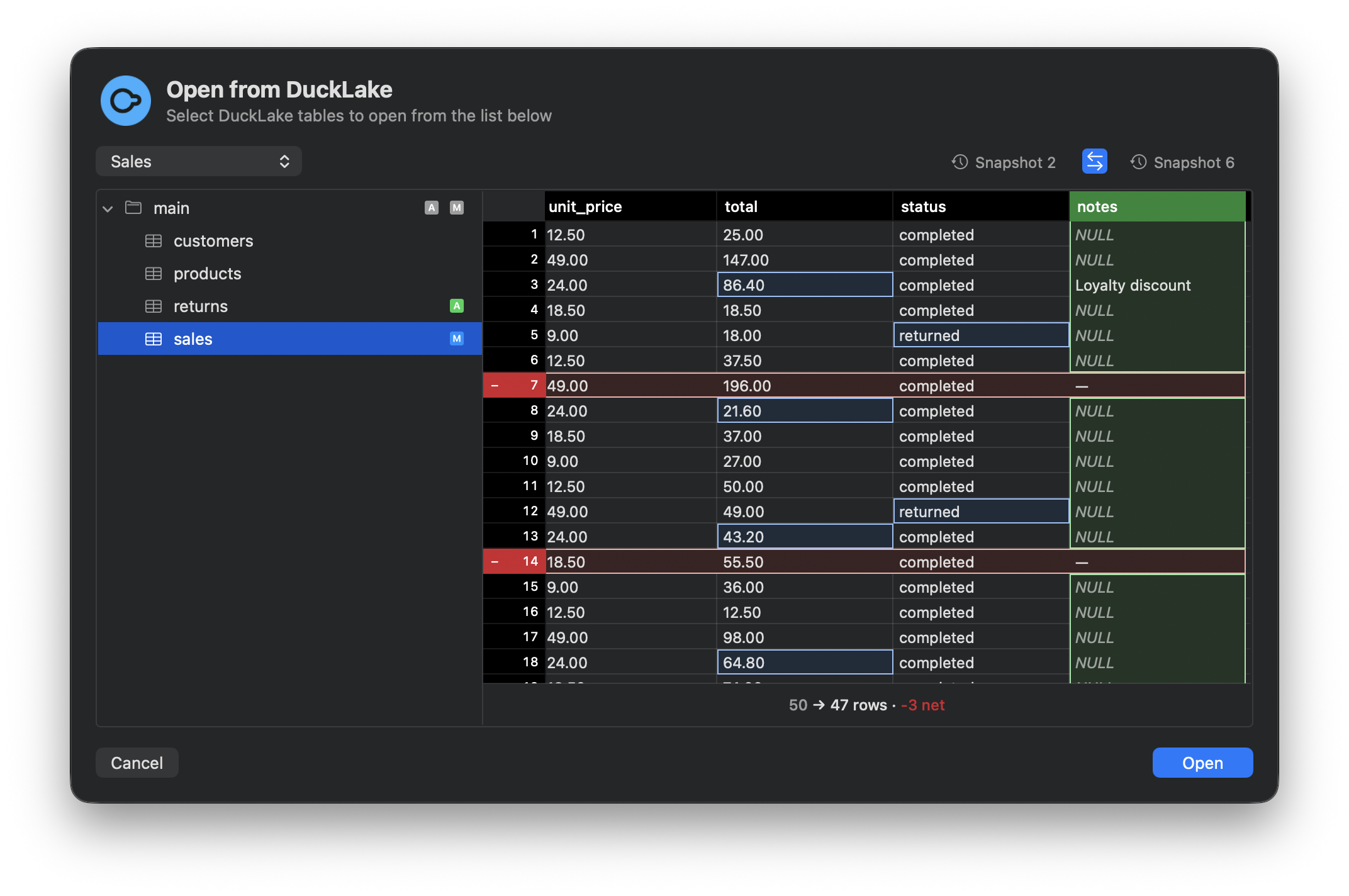This screenshot has height=896, width=1349.
Task: Click the Loyalty discount notes cell
Action: point(1157,284)
